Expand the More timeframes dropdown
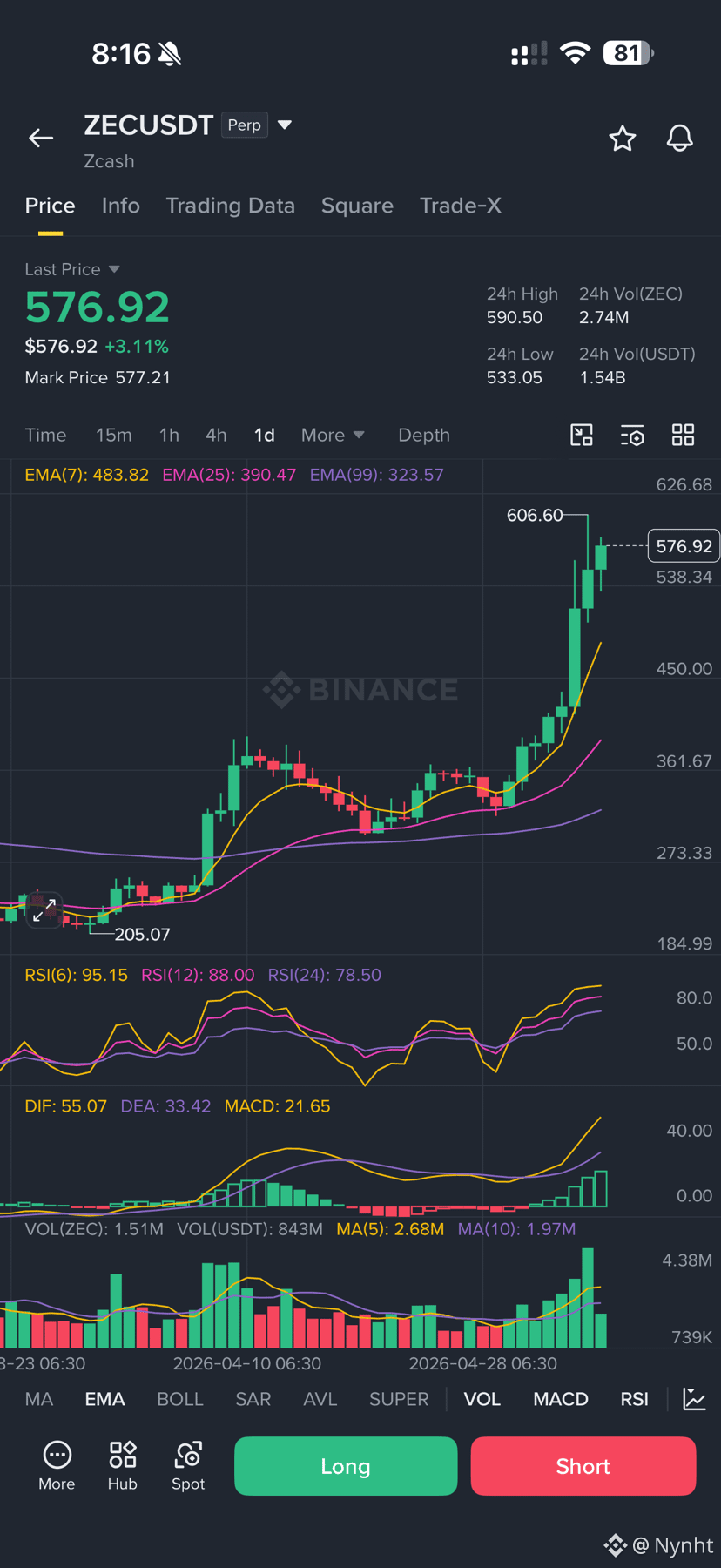This screenshot has width=721, height=1568. pyautogui.click(x=333, y=435)
